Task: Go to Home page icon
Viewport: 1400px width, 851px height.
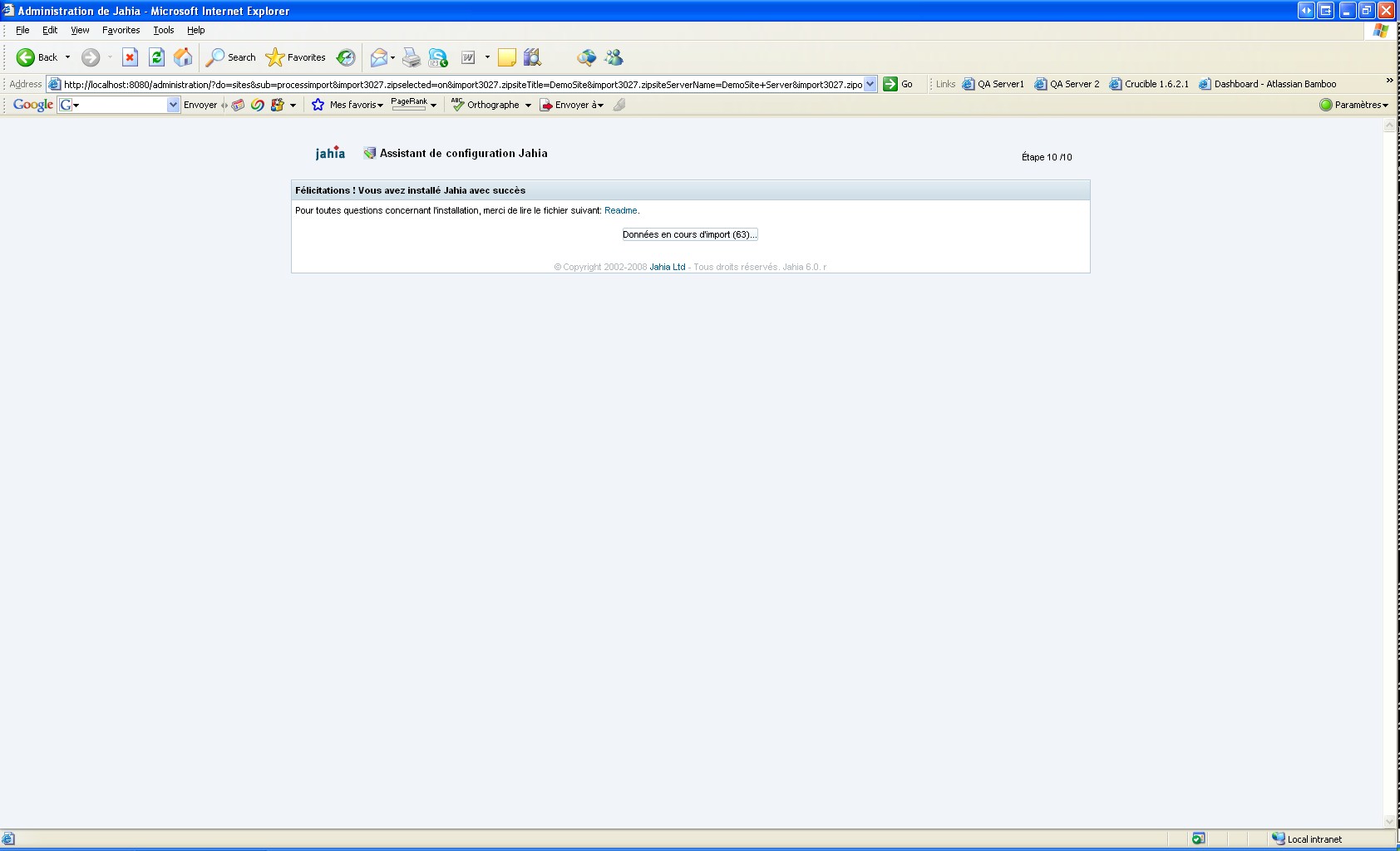Action: (183, 57)
